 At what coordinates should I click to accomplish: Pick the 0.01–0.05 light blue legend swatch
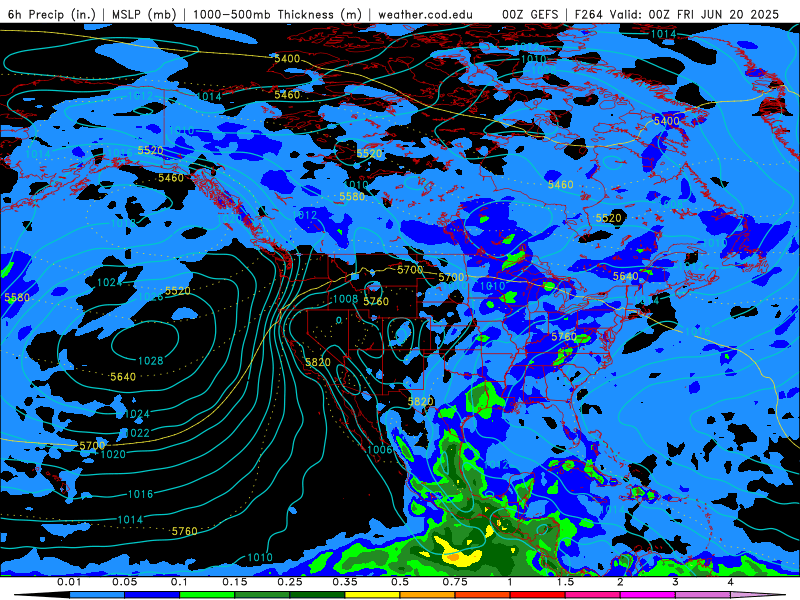[97, 595]
